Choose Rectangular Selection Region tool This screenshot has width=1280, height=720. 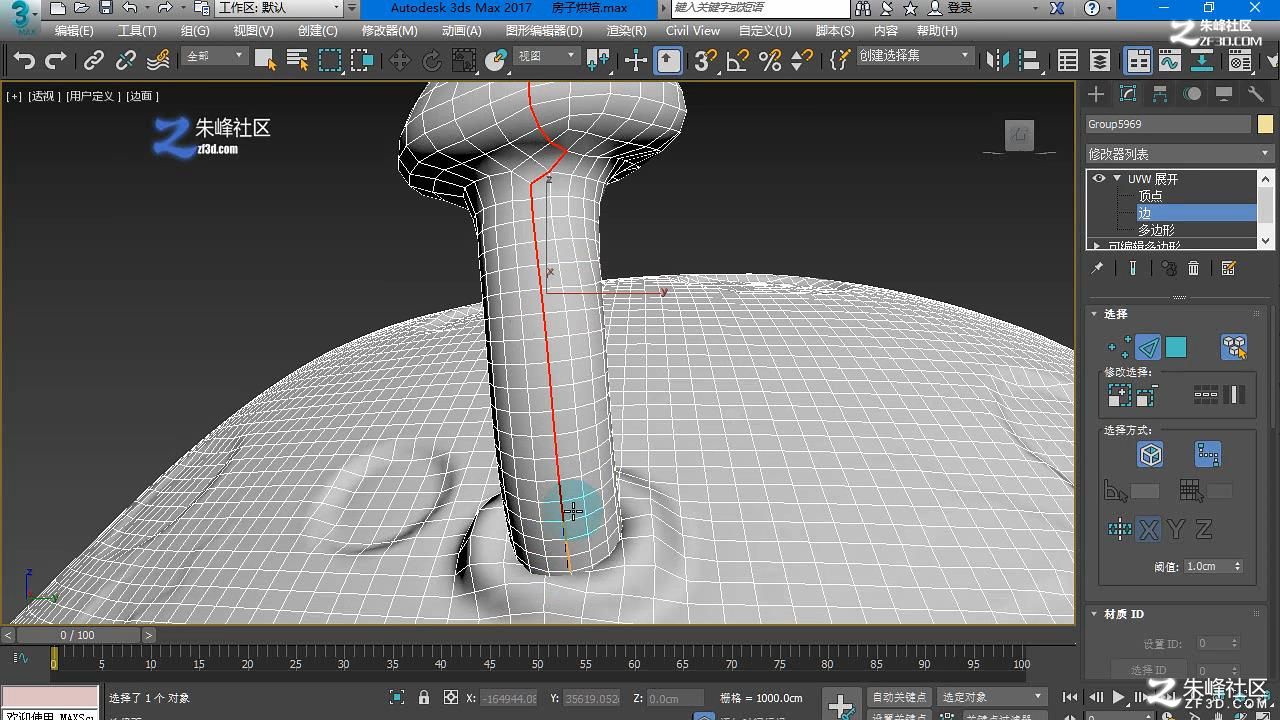click(x=330, y=61)
